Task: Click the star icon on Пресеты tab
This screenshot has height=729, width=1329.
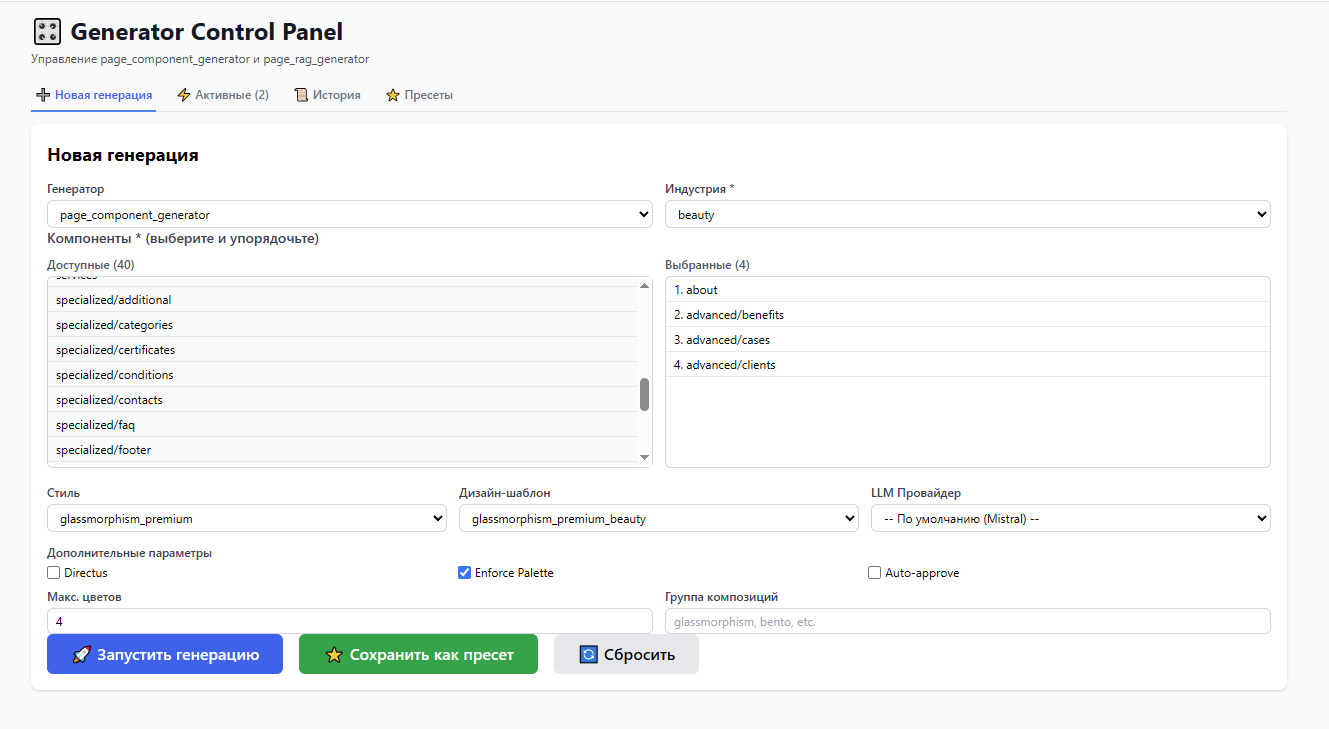Action: point(393,95)
